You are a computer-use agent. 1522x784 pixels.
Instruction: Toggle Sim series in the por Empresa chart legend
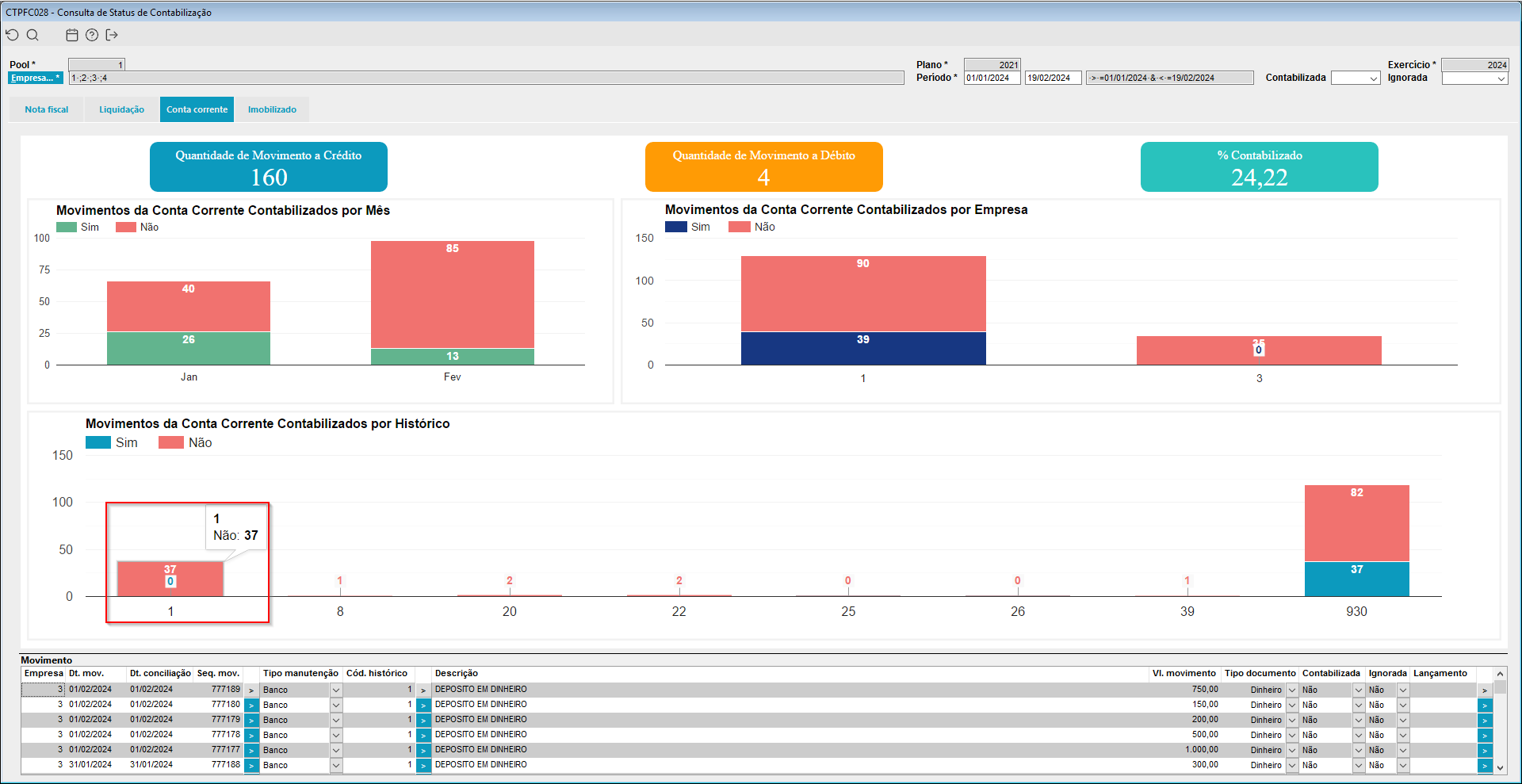click(x=687, y=227)
